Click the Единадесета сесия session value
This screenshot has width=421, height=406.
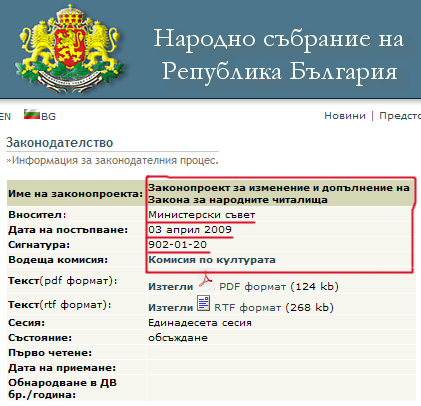[x=200, y=323]
